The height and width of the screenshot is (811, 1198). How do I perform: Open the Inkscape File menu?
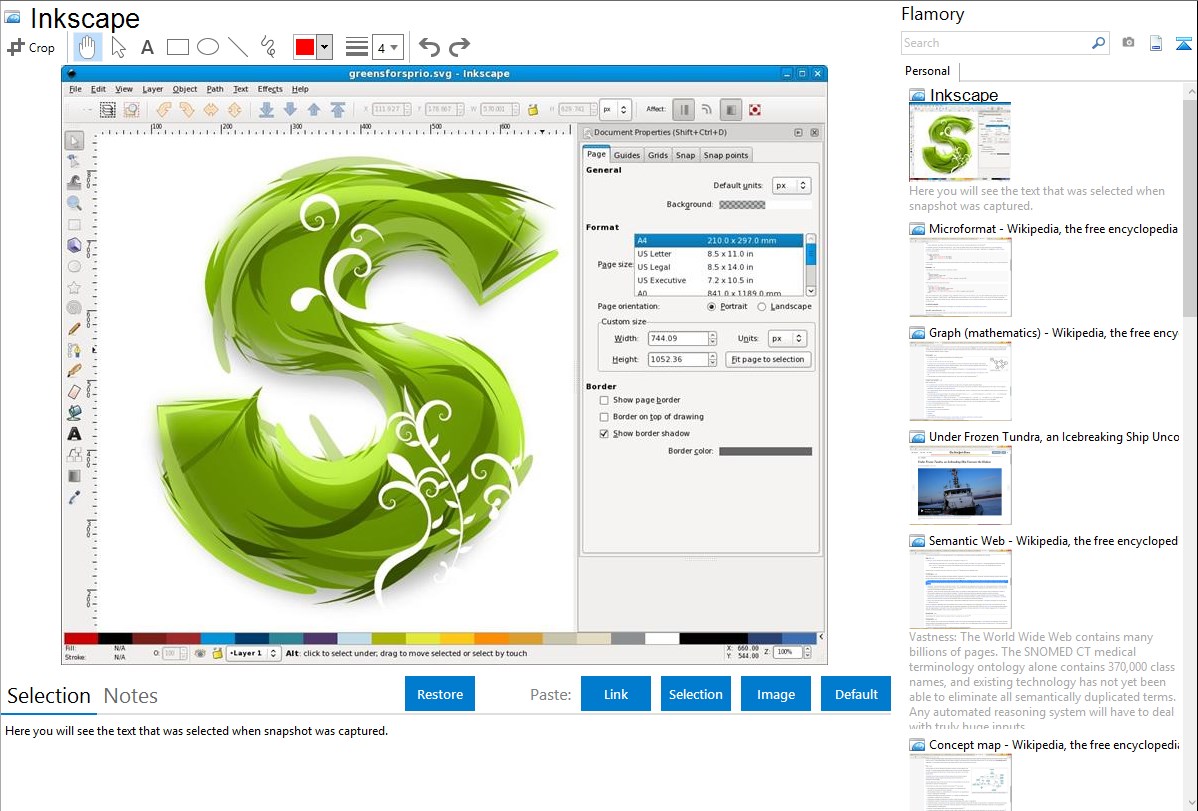pos(75,89)
